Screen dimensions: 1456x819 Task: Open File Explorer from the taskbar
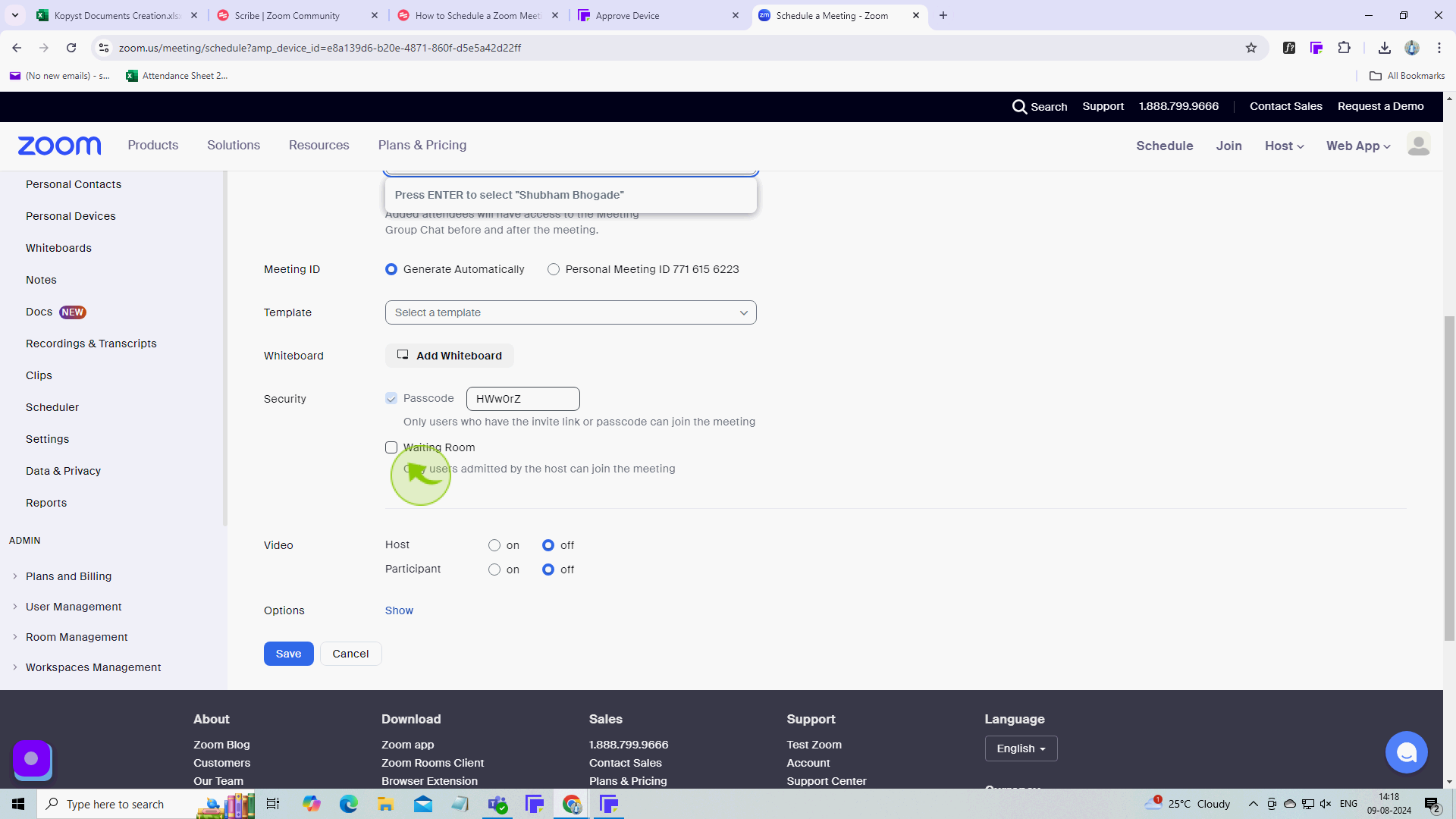point(385,804)
